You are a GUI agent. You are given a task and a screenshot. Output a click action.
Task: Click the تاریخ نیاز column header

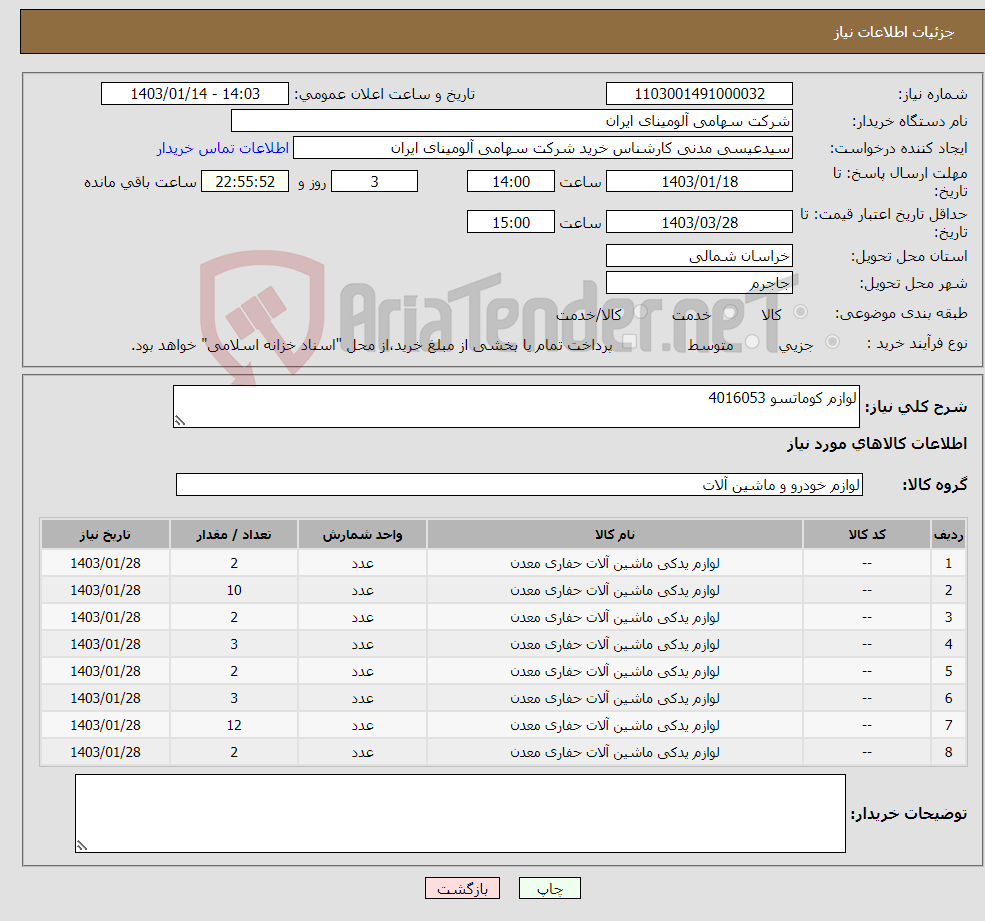point(106,534)
